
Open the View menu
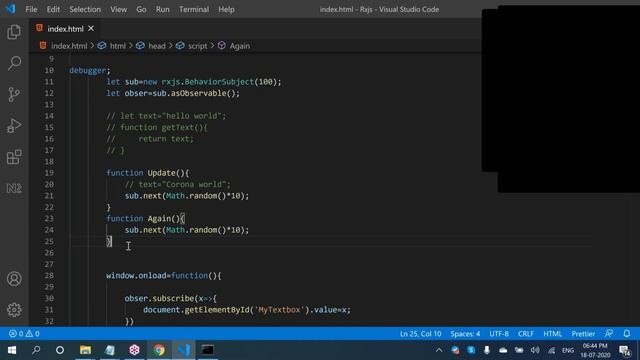118,9
